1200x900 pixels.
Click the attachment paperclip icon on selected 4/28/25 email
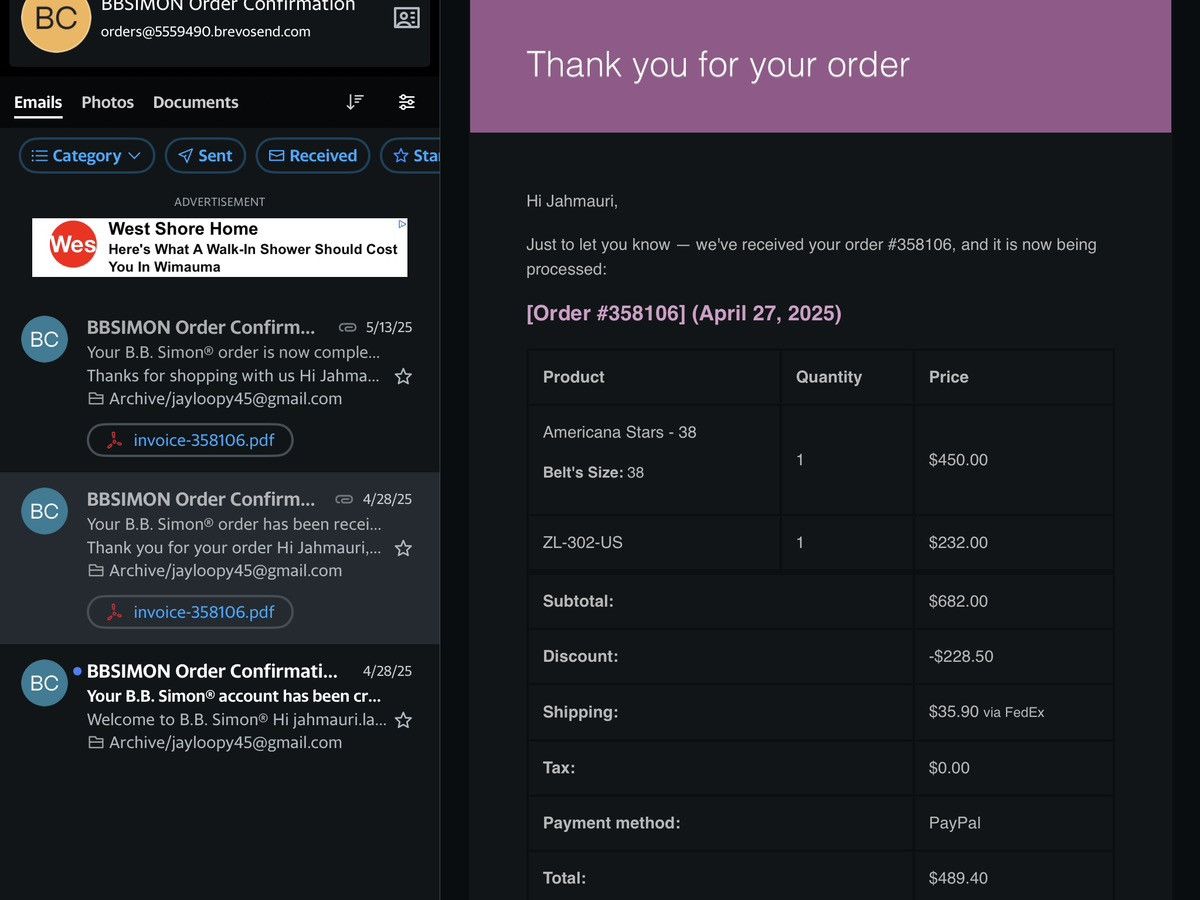tap(344, 499)
